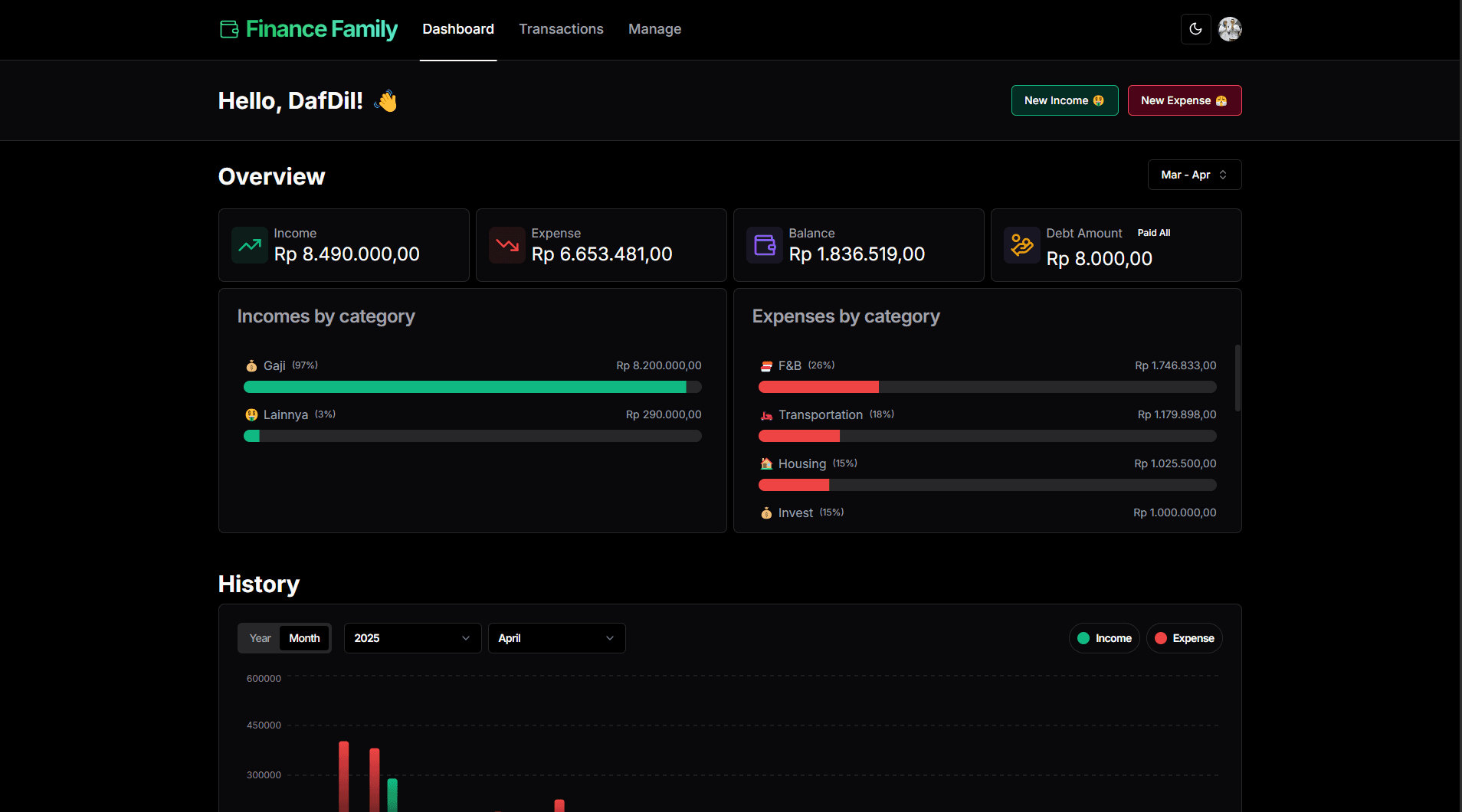Image resolution: width=1462 pixels, height=812 pixels.
Task: Click the Finance Family title link
Action: [321, 29]
